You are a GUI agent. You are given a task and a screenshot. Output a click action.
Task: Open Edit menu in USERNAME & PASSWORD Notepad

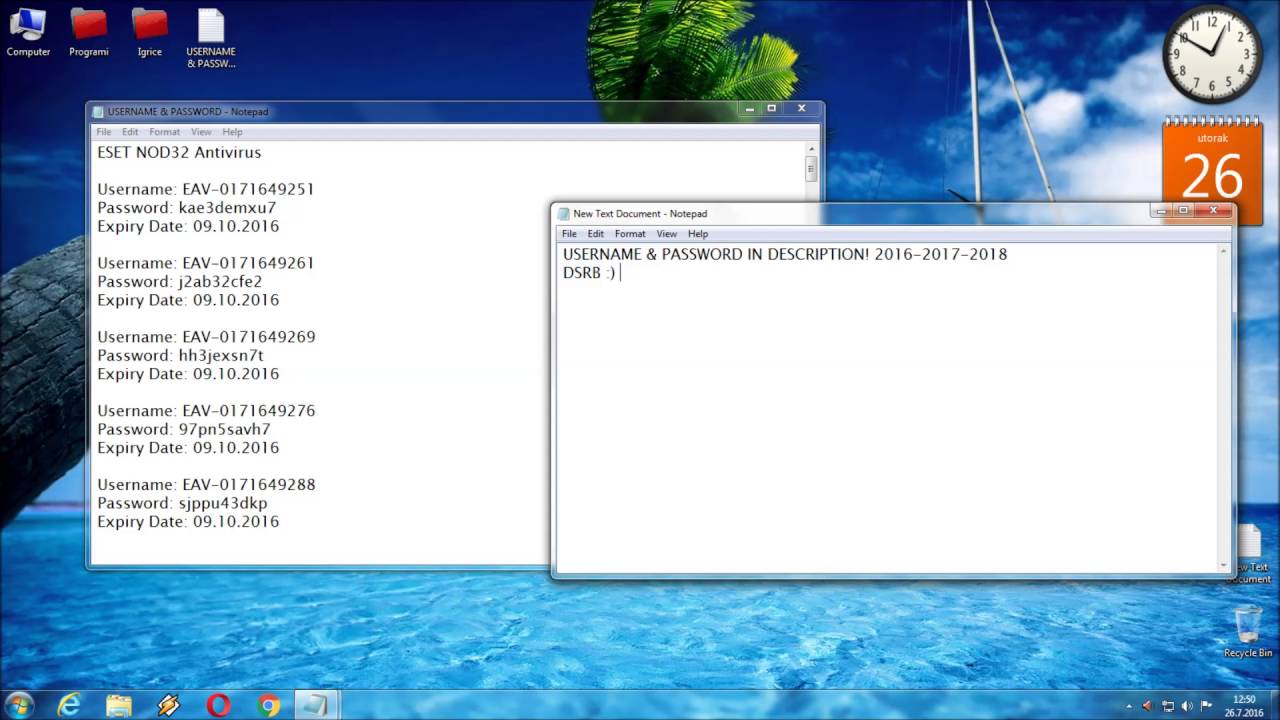(x=130, y=132)
